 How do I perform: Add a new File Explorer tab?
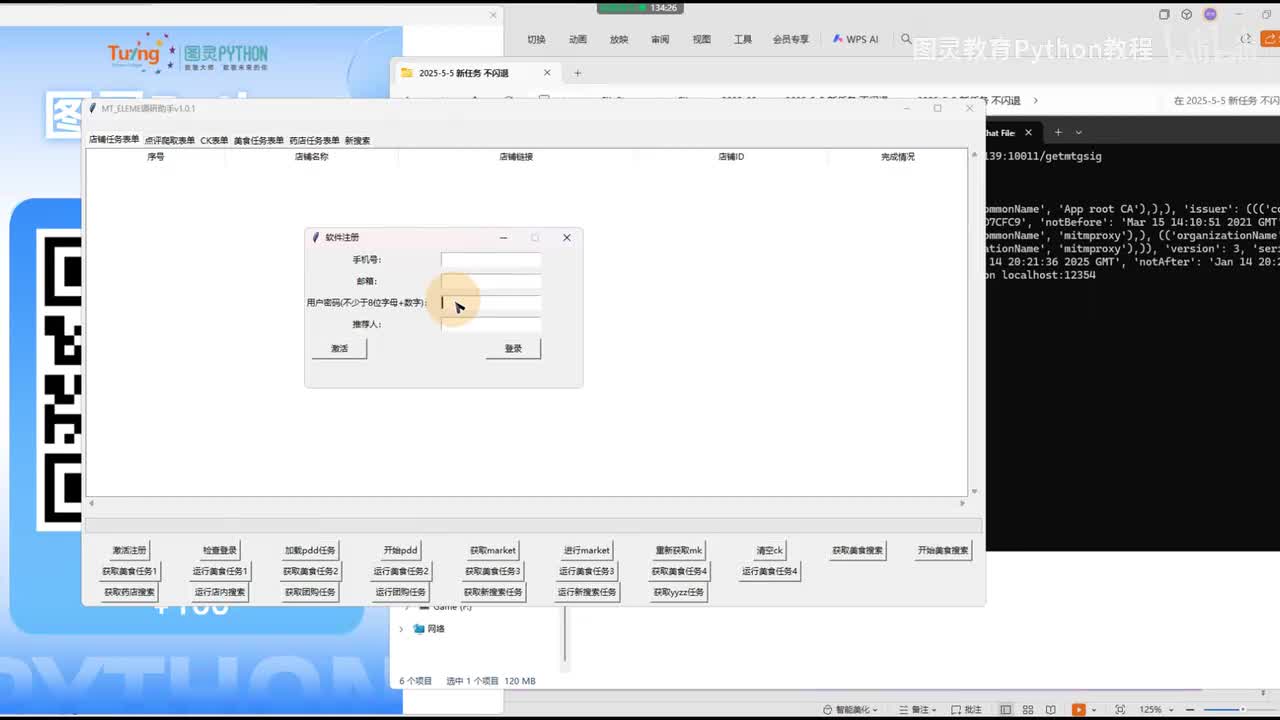point(577,73)
